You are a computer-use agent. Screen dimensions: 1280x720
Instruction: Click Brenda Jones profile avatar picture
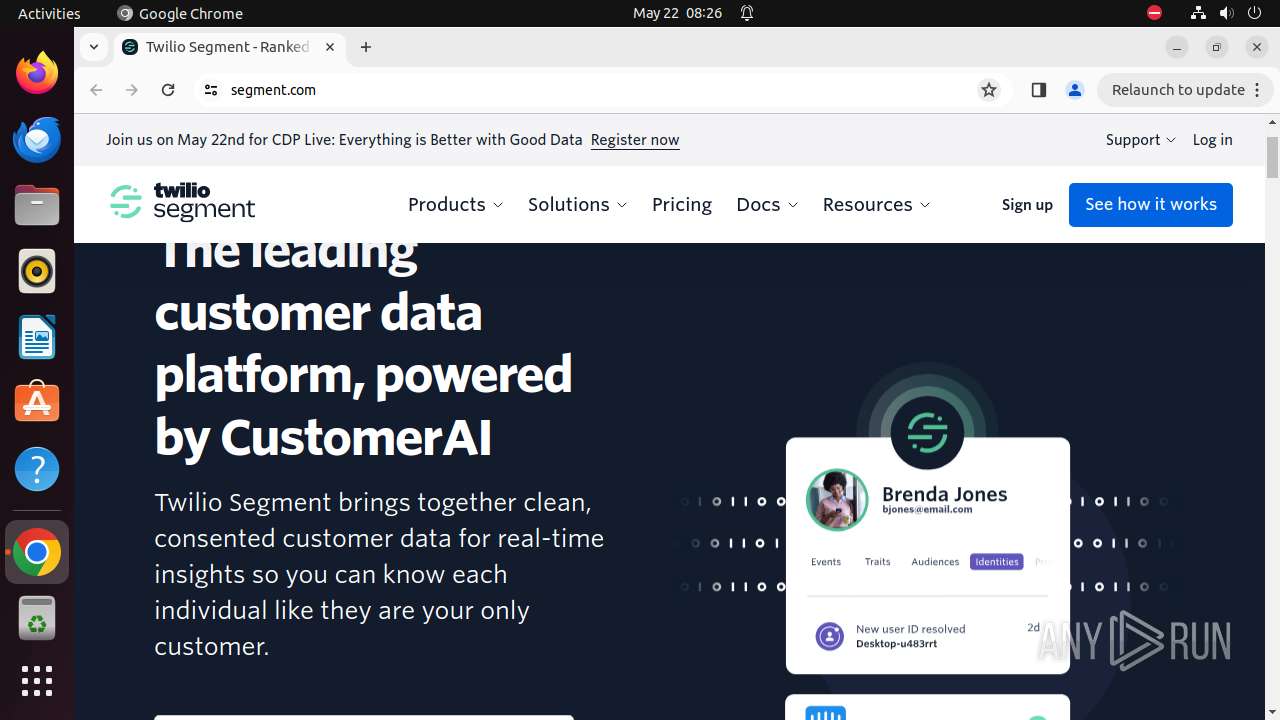click(x=837, y=499)
